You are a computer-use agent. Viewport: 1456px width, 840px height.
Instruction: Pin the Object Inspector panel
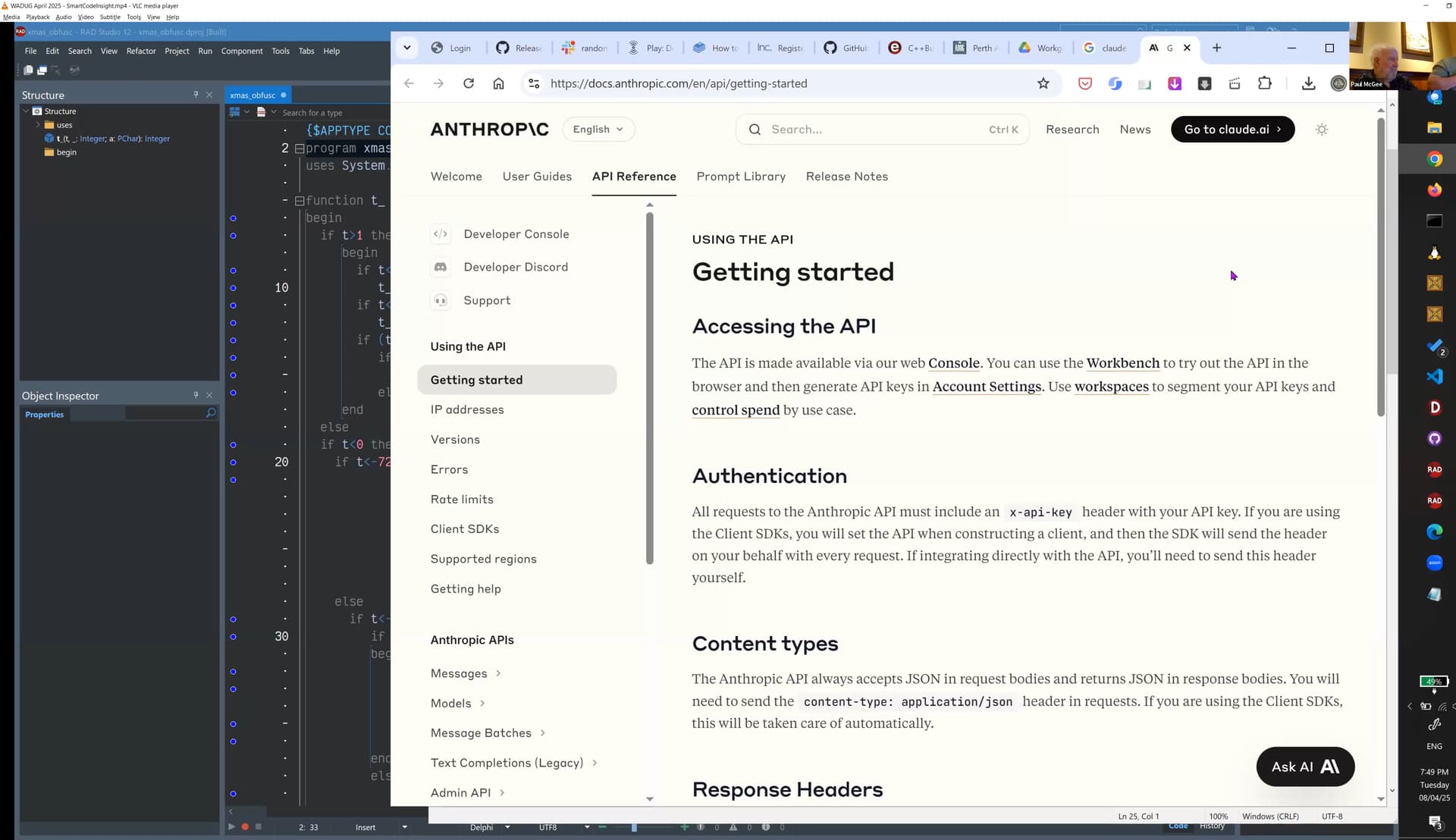(196, 395)
